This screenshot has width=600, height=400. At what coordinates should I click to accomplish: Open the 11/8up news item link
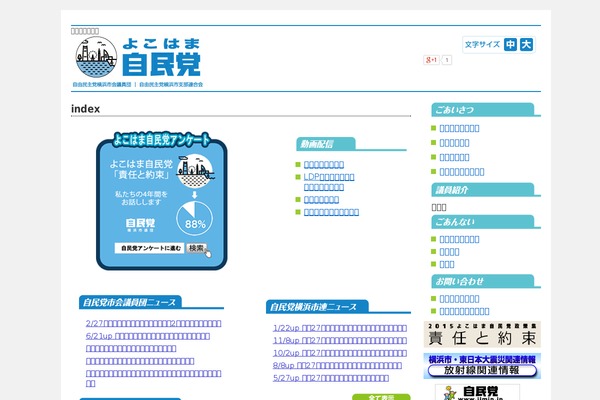click(x=340, y=341)
